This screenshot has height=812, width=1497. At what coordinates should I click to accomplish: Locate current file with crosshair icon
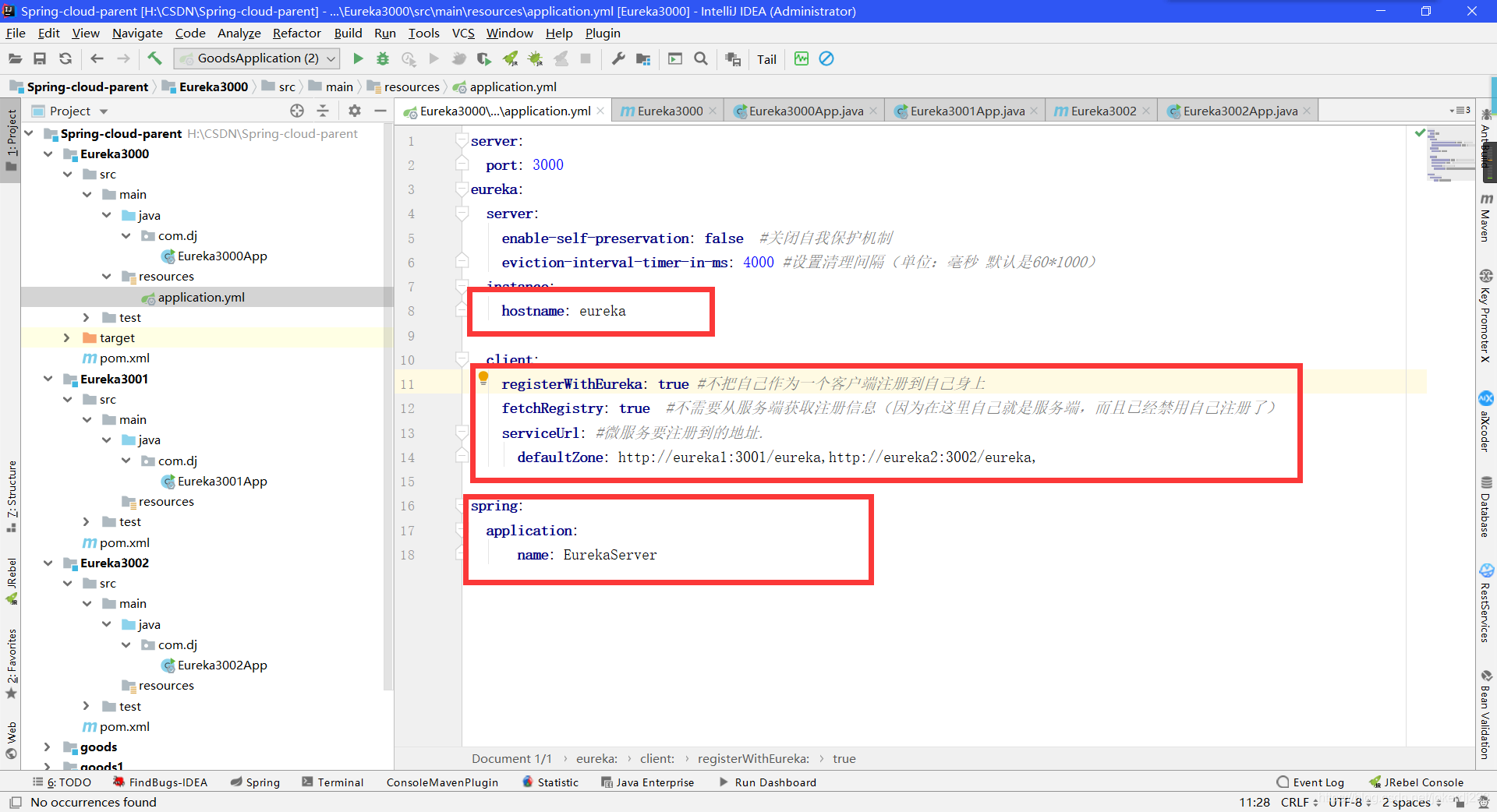coord(297,111)
